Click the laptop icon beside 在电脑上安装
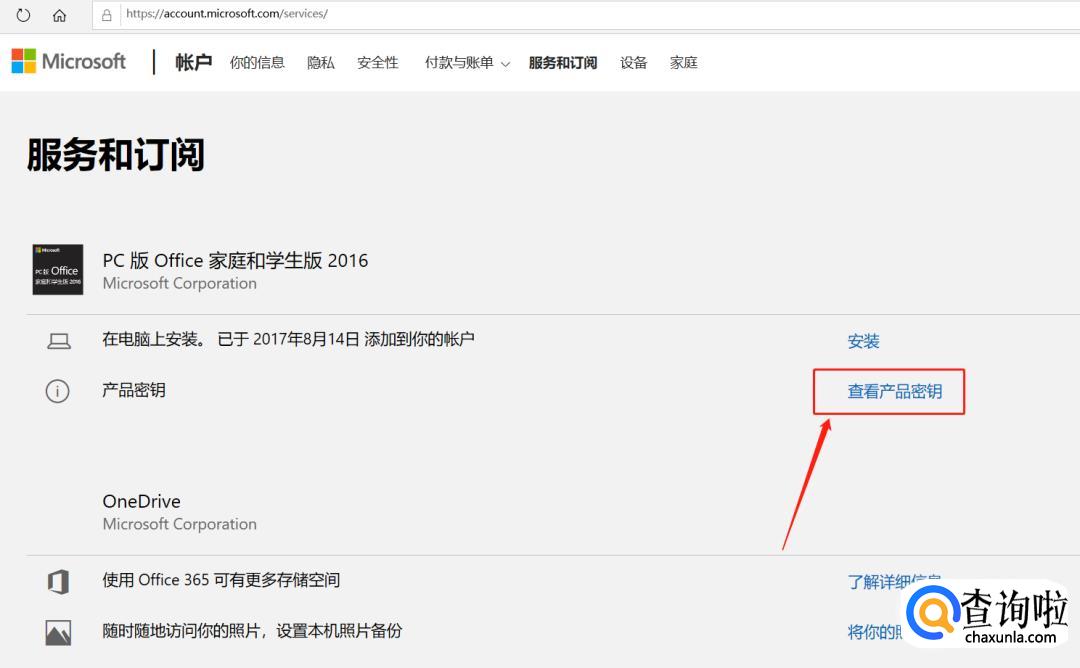 pyautogui.click(x=59, y=341)
